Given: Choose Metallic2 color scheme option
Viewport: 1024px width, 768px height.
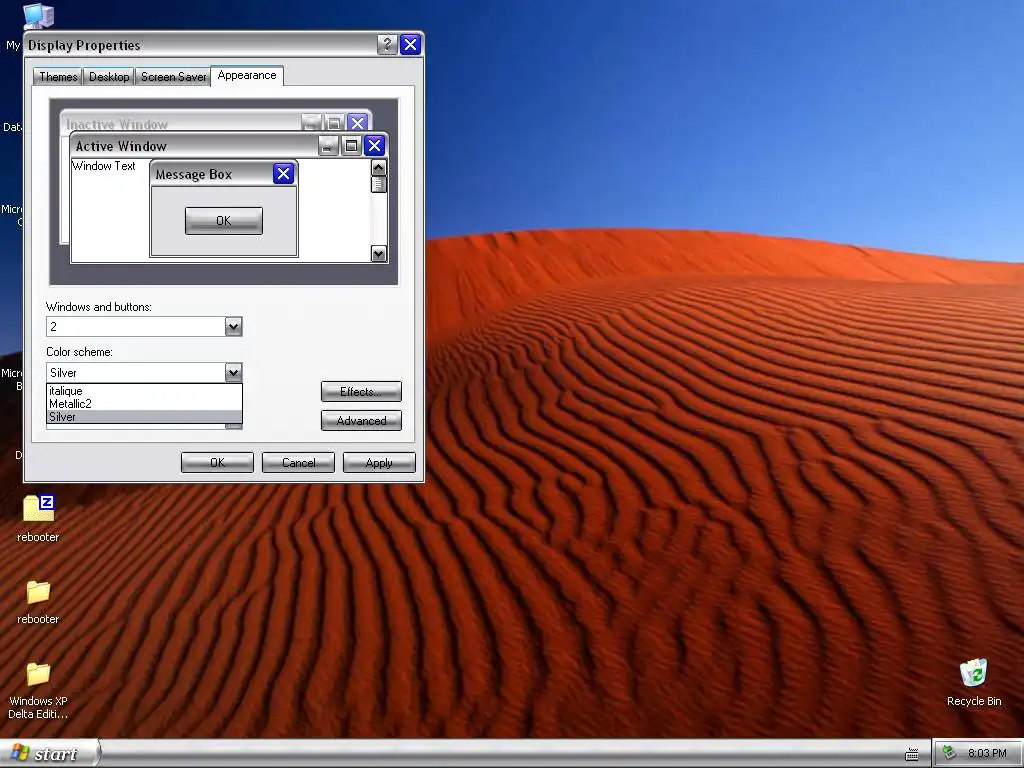Looking at the screenshot, I should pyautogui.click(x=144, y=404).
